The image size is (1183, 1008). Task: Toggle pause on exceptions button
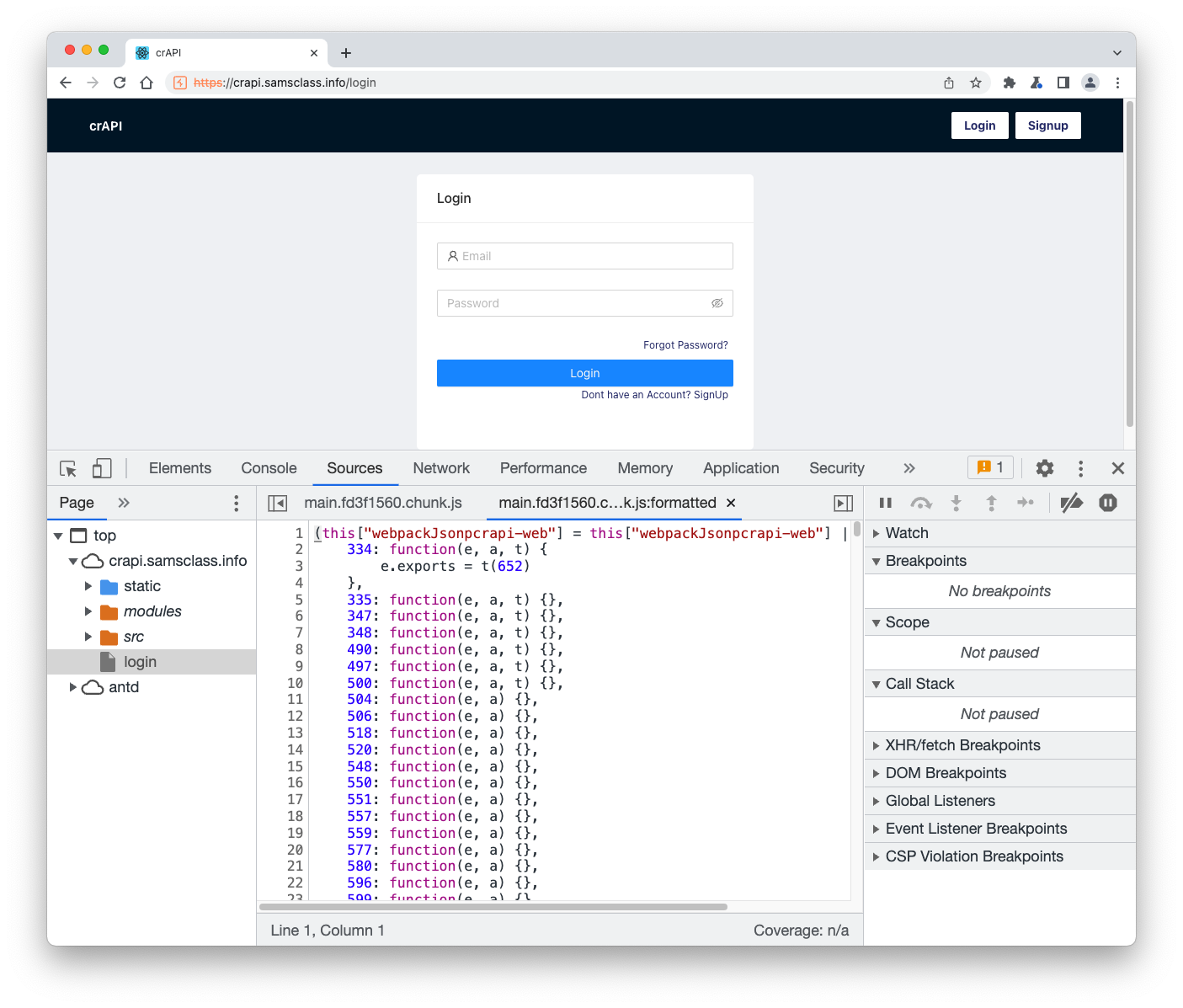pos(1108,503)
